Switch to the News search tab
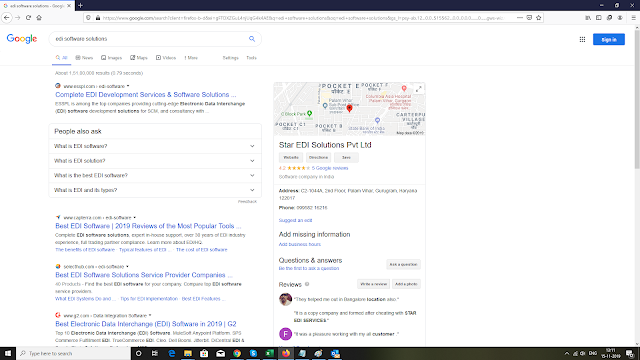The height and width of the screenshot is (360, 640). [84, 58]
